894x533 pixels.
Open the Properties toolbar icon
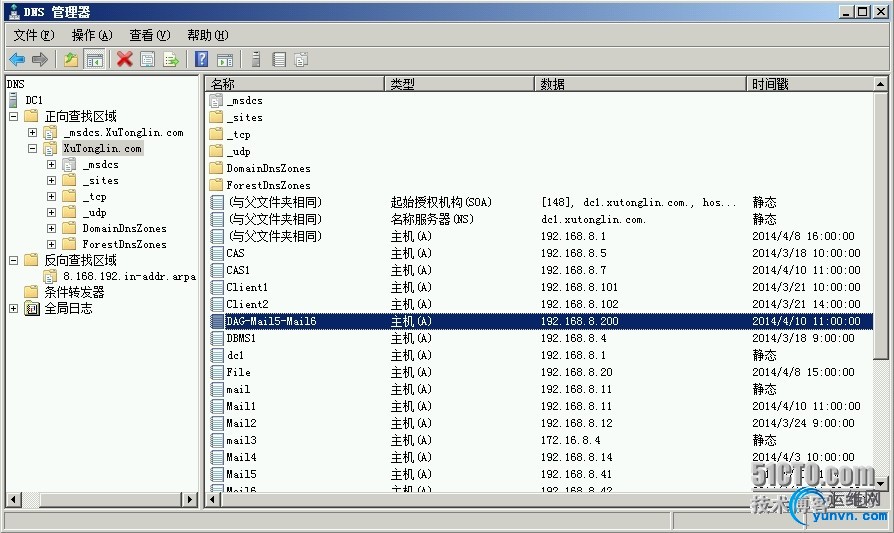tap(148, 59)
